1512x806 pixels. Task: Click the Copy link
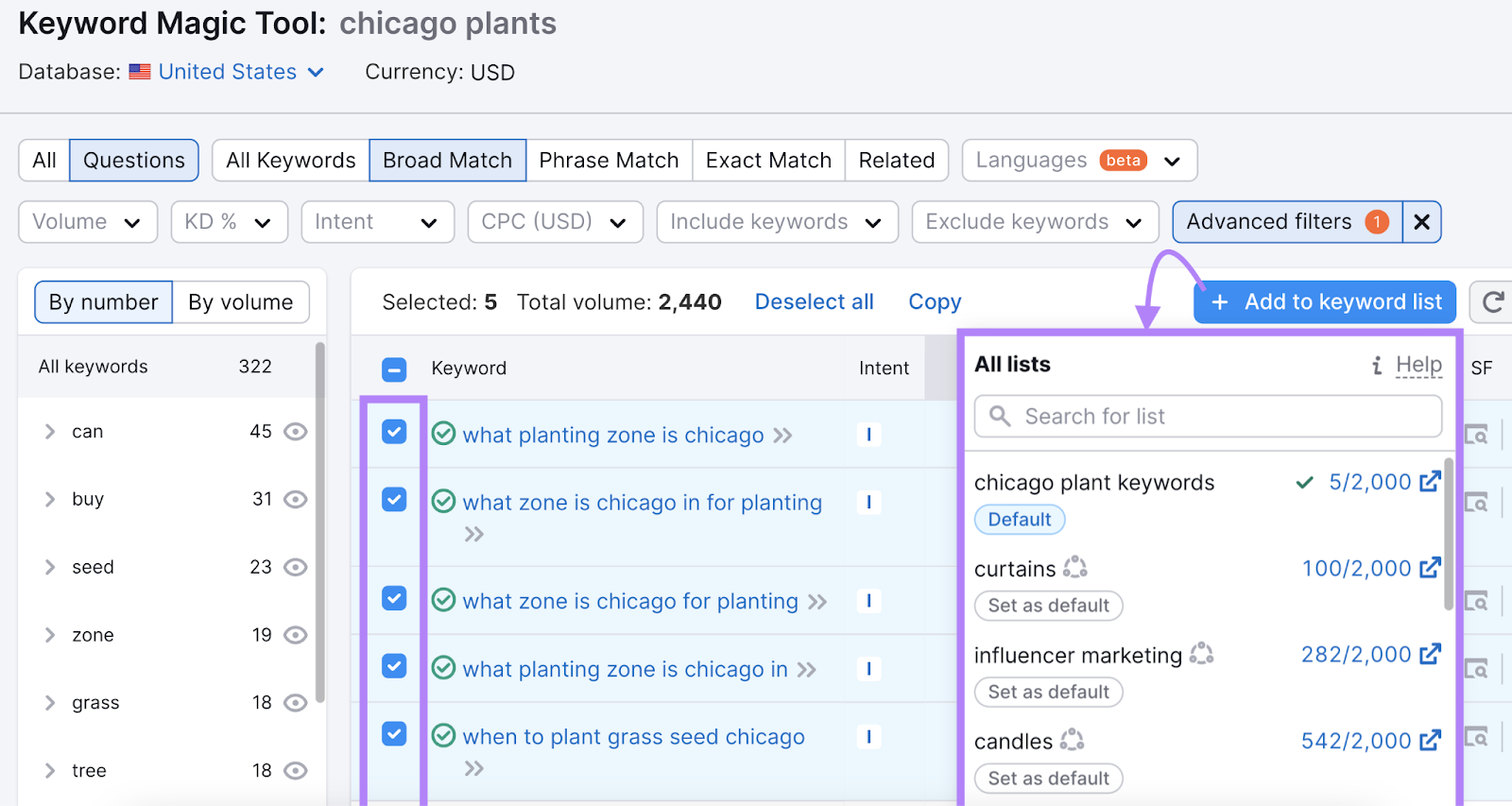point(936,302)
